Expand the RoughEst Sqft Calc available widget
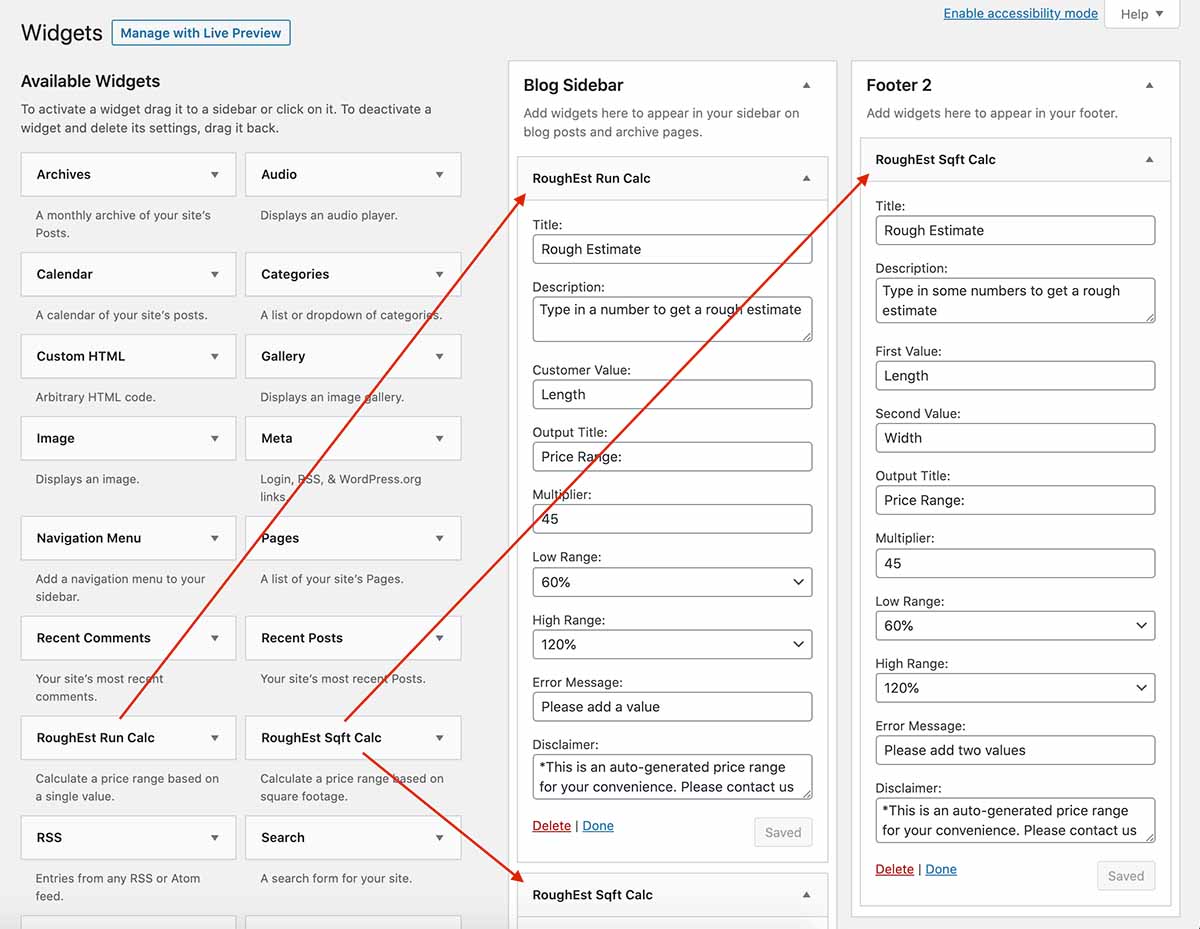1200x929 pixels. pyautogui.click(x=439, y=738)
